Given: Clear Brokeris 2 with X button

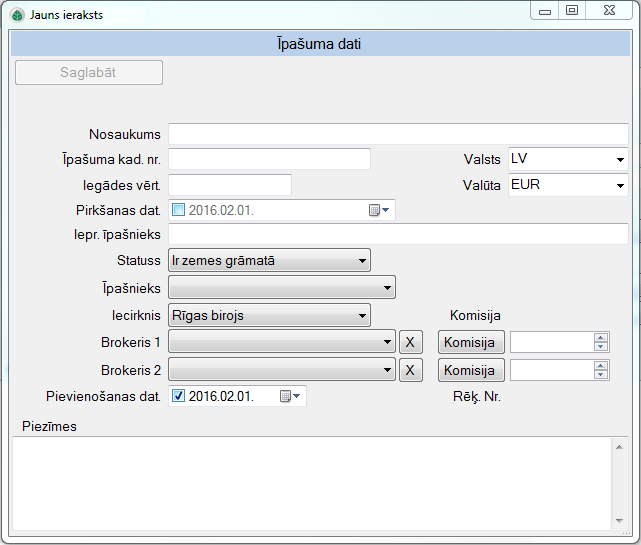Looking at the screenshot, I should (x=410, y=370).
